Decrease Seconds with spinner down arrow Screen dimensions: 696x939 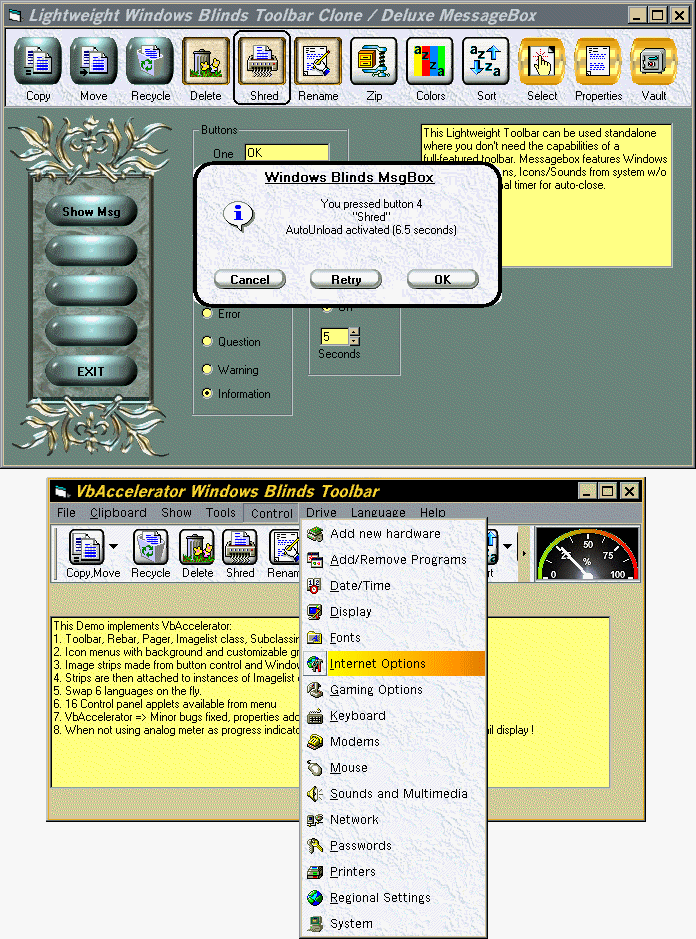354,341
